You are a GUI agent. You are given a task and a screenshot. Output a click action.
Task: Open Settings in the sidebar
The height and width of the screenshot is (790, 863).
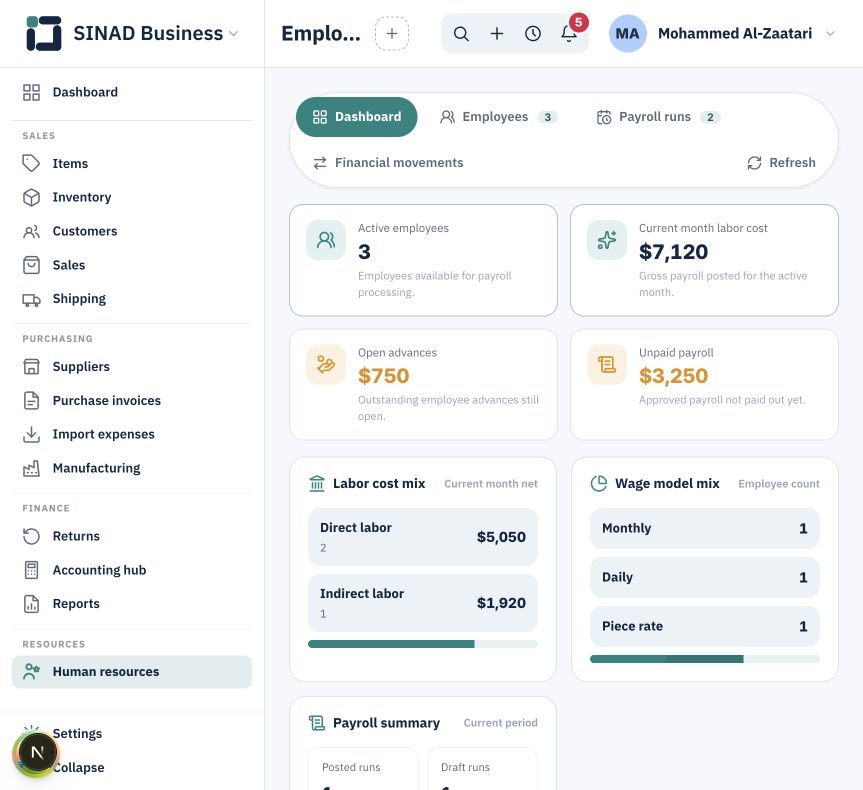point(77,733)
